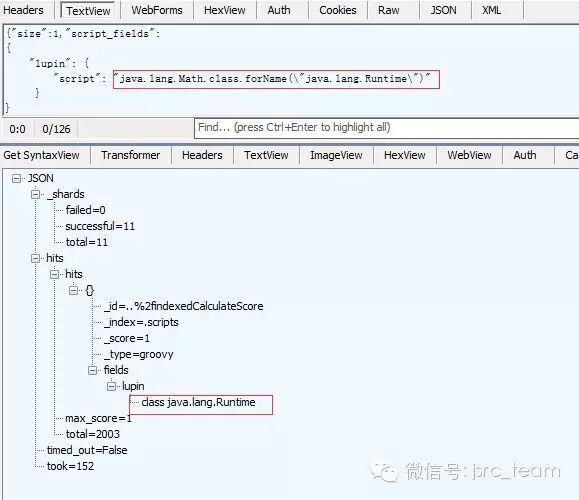This screenshot has width=579, height=500.
Task: Open the request HexView tab
Action: click(x=225, y=10)
